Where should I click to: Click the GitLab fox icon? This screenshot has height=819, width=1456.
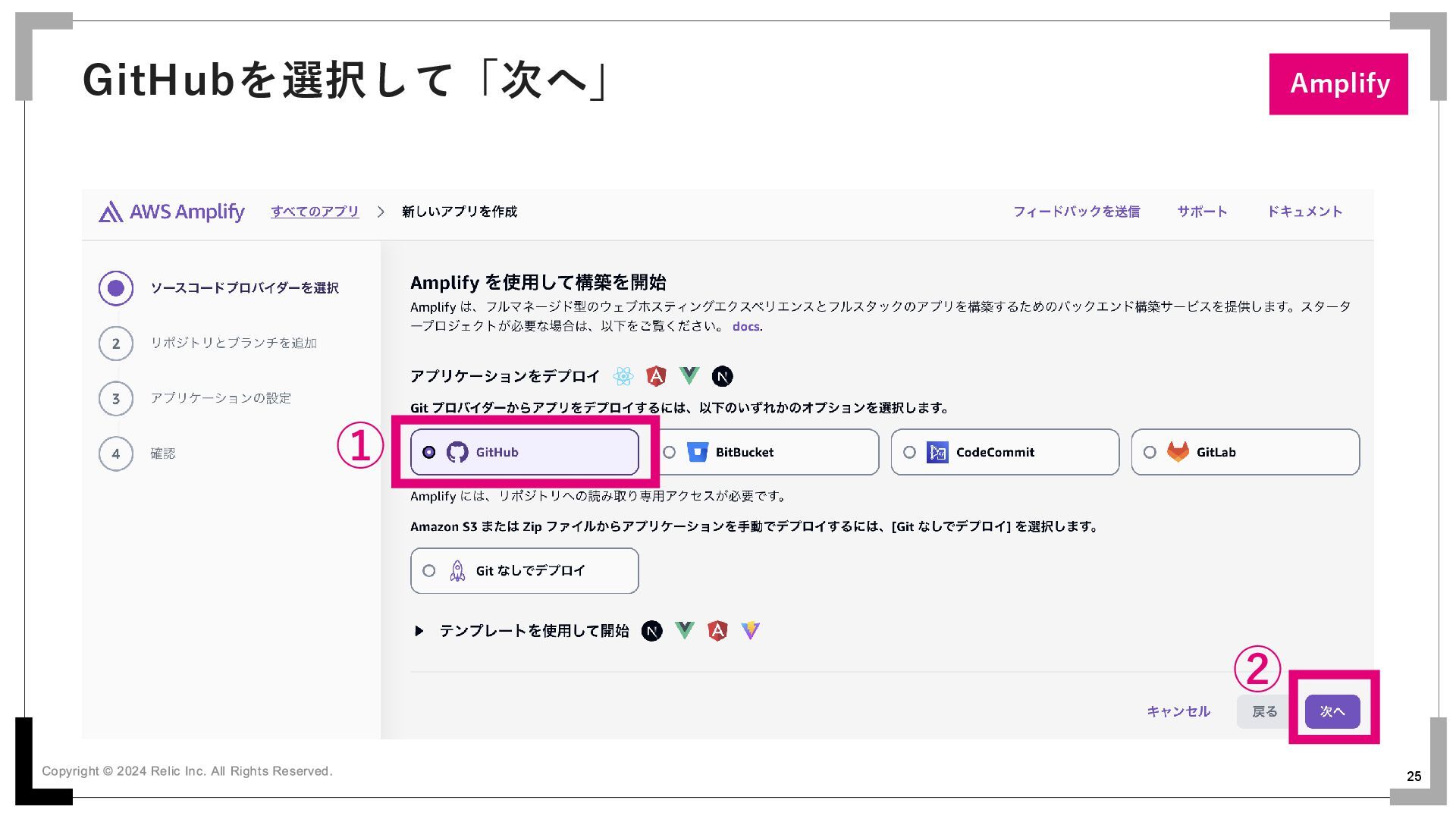[x=1178, y=452]
